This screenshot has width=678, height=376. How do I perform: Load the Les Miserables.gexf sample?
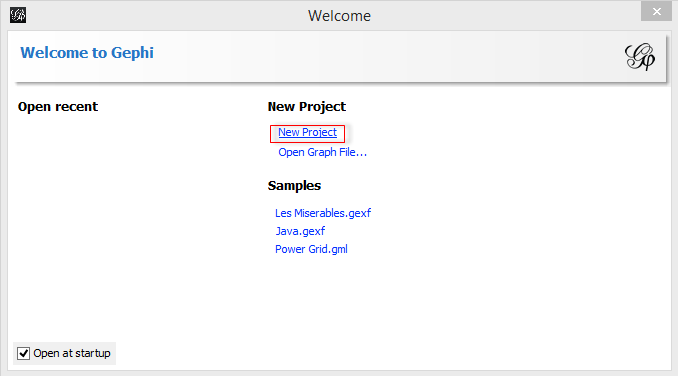[x=323, y=213]
